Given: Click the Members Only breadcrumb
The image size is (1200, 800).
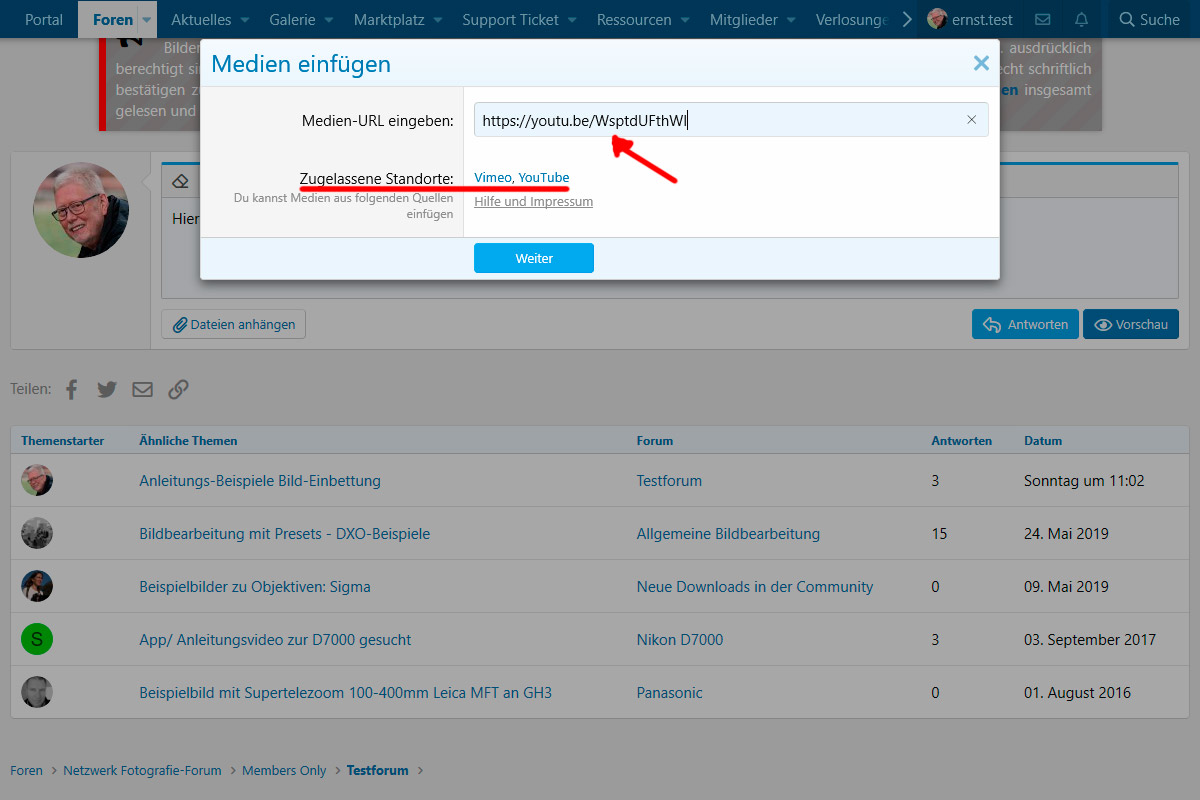Looking at the screenshot, I should click(284, 770).
